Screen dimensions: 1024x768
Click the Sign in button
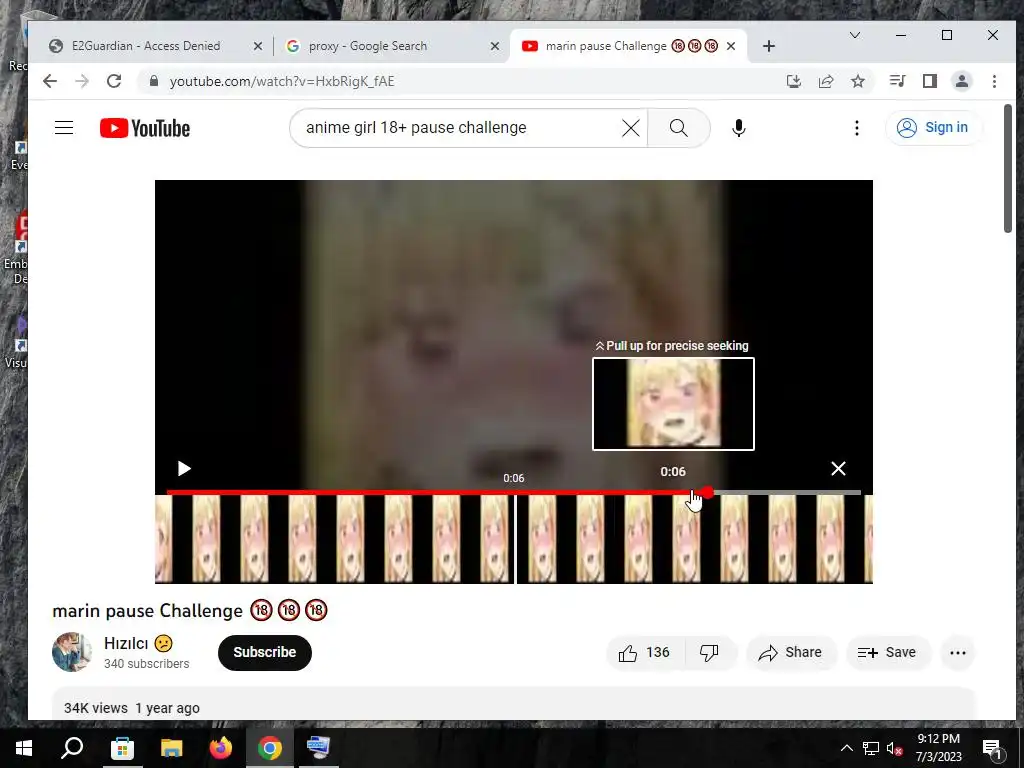click(x=933, y=127)
